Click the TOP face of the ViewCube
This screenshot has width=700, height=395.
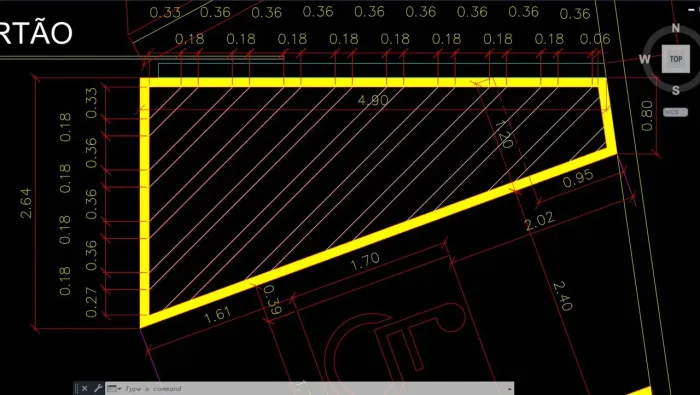click(x=675, y=59)
